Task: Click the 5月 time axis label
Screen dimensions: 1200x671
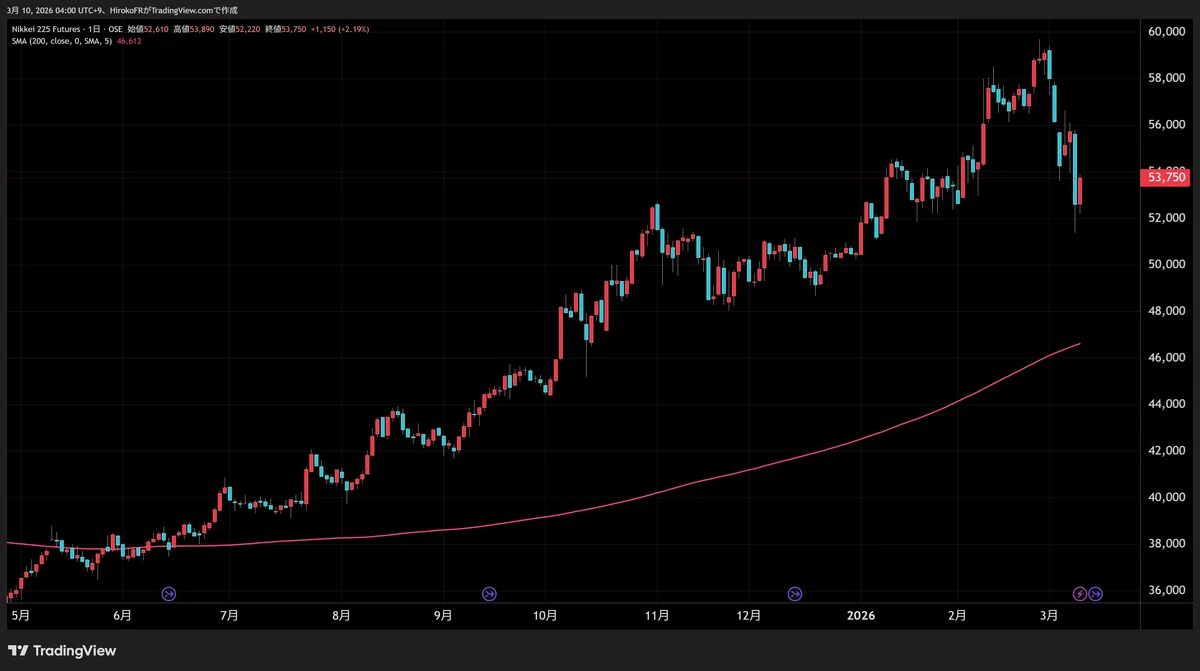Action: (x=20, y=616)
